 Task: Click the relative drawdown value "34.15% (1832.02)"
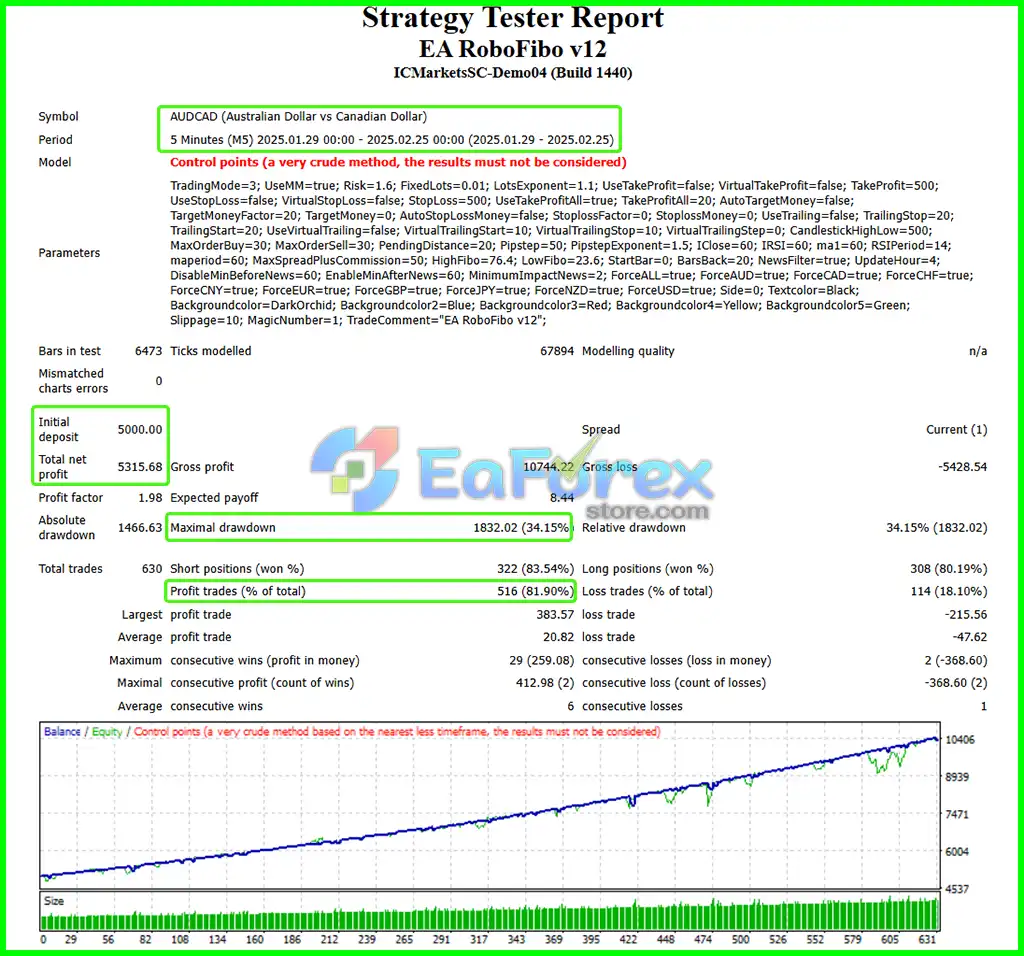click(936, 528)
